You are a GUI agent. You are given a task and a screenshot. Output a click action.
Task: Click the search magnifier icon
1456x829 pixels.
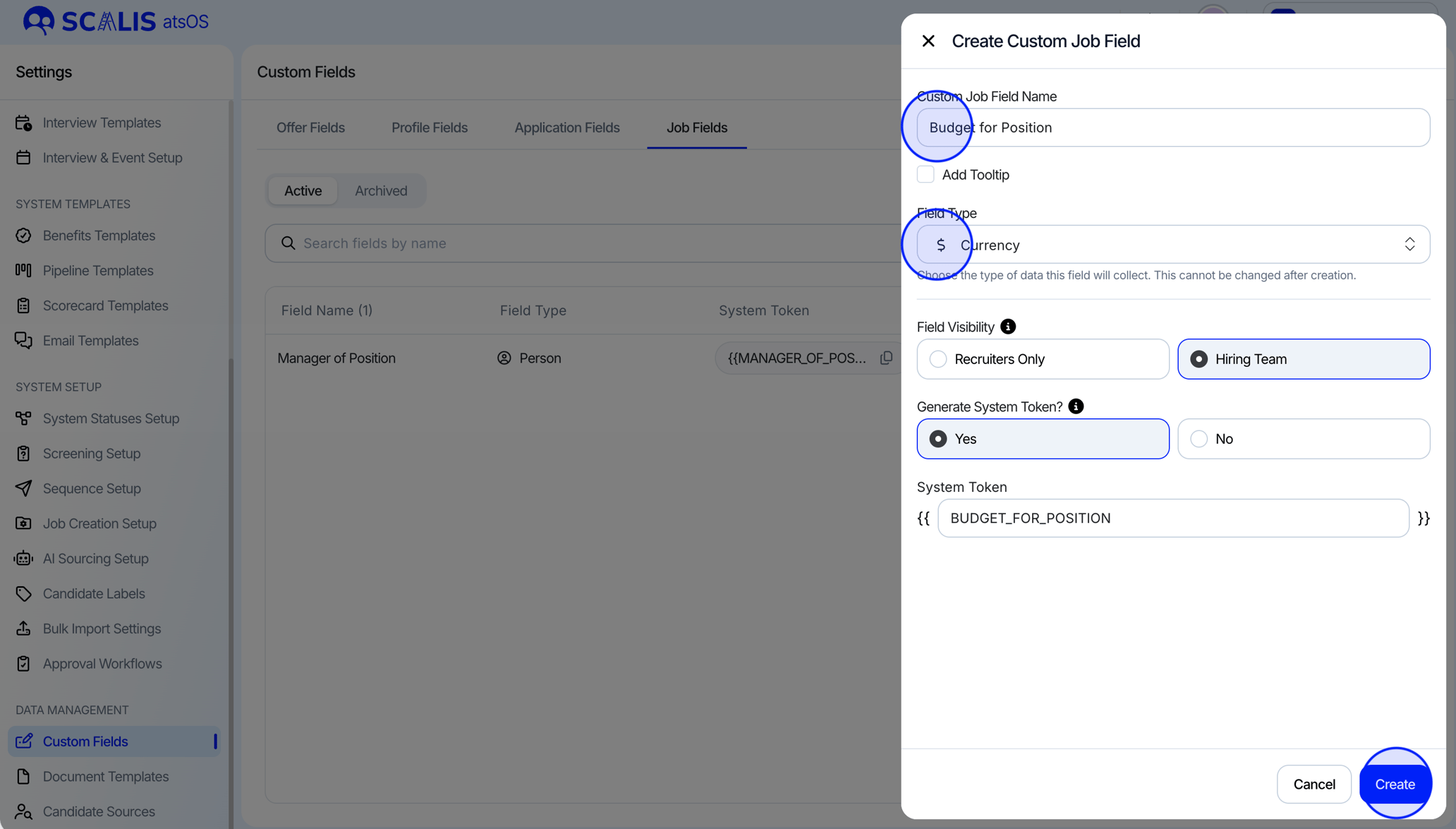[x=288, y=243]
